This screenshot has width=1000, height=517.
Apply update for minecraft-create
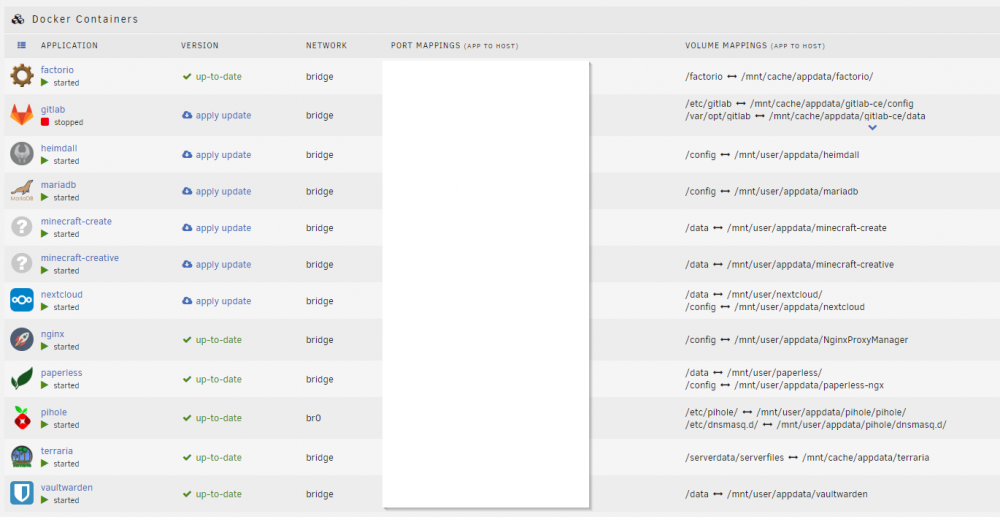click(x=217, y=228)
